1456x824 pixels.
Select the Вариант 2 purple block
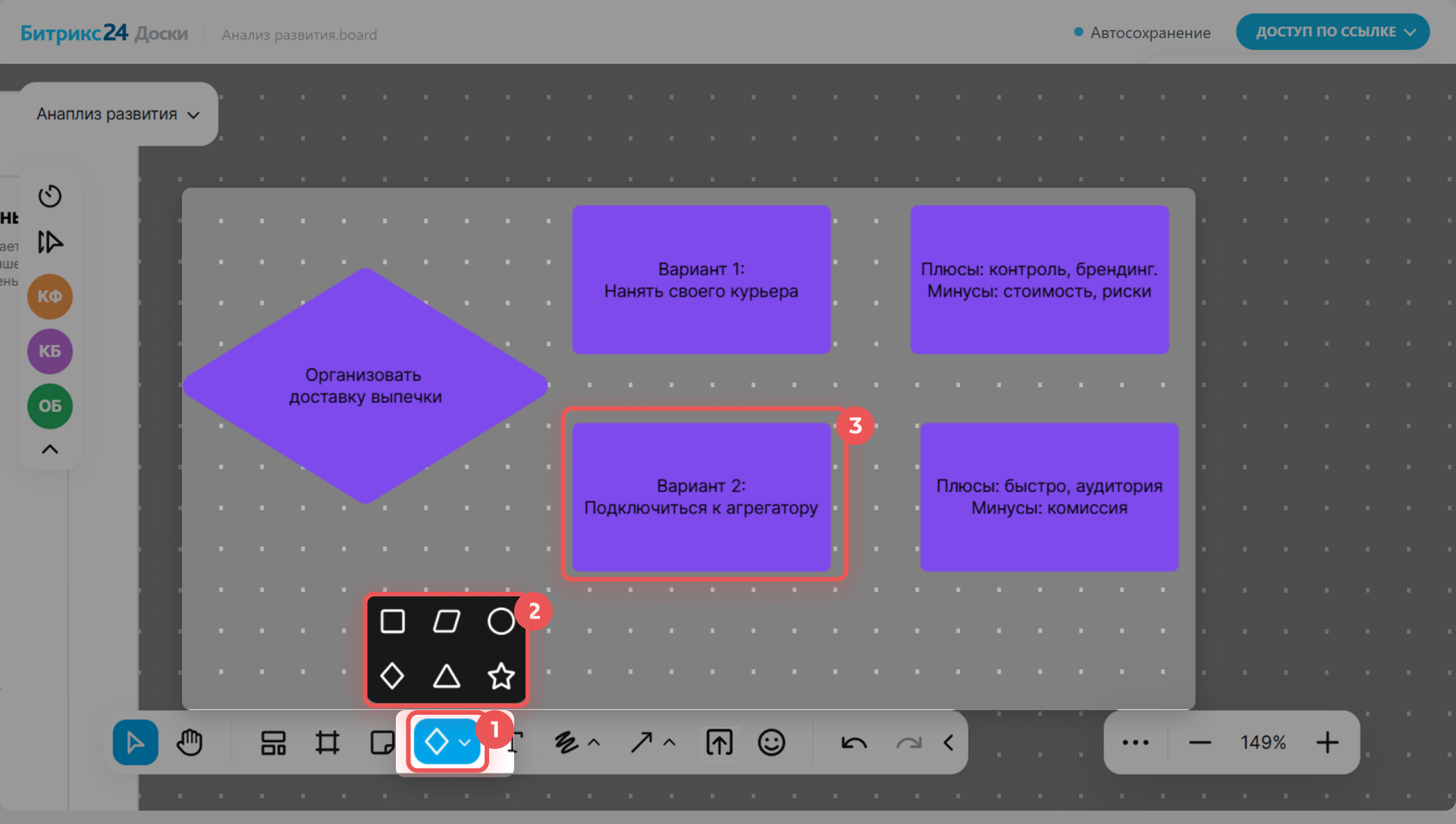tap(701, 497)
